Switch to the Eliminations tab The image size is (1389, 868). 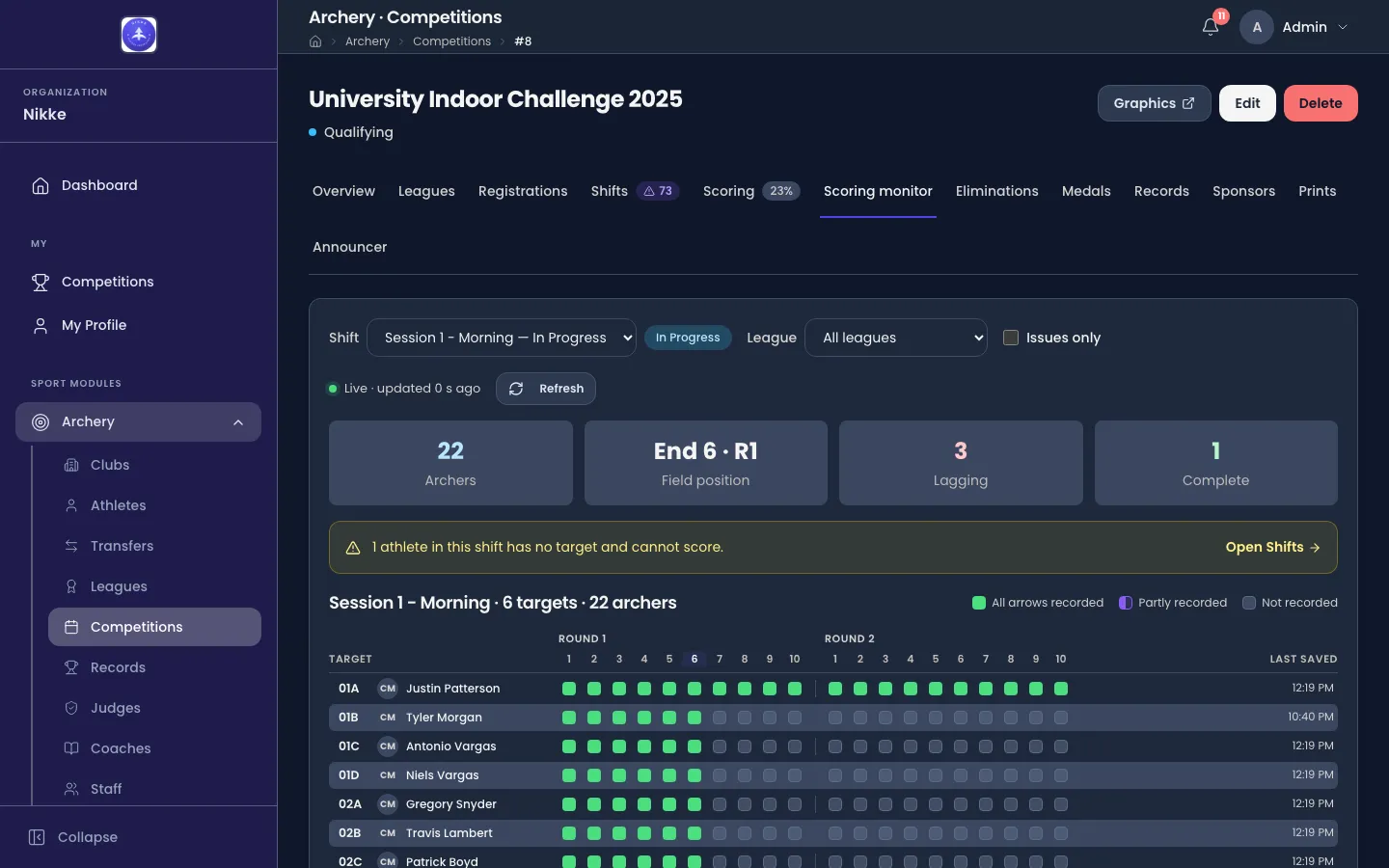click(x=997, y=191)
